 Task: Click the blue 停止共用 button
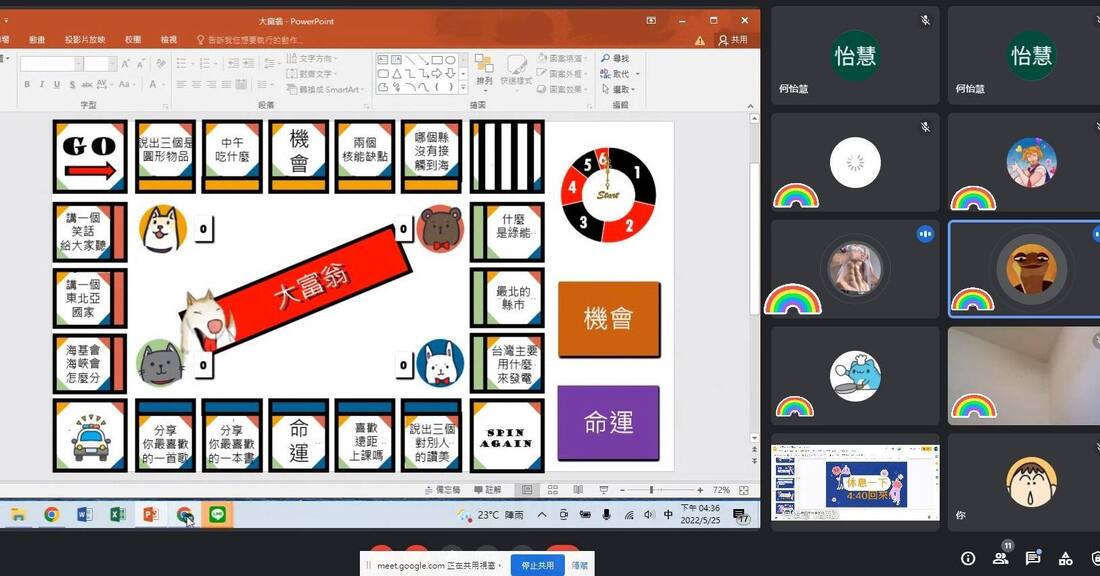click(537, 565)
